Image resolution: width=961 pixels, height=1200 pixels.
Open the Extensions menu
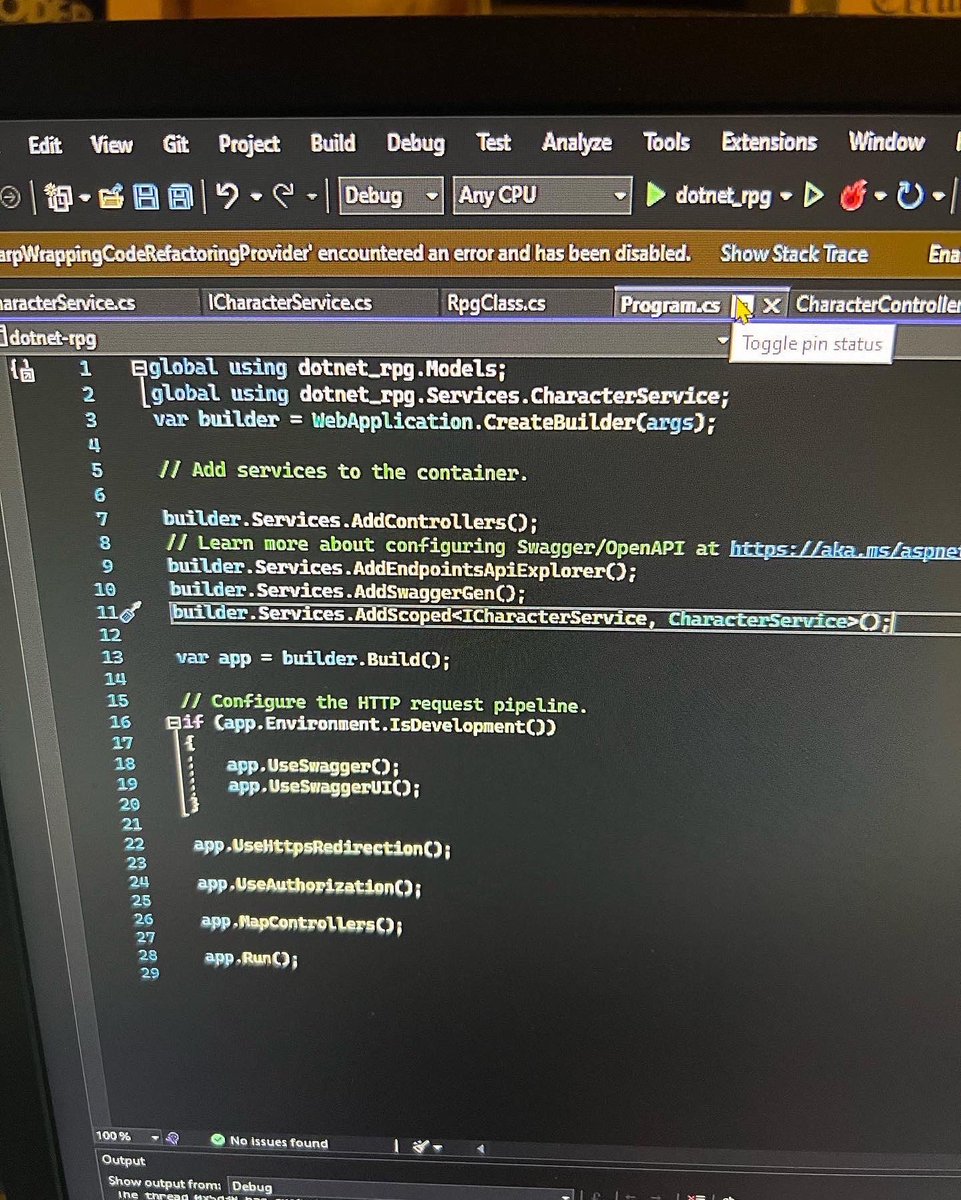(769, 141)
